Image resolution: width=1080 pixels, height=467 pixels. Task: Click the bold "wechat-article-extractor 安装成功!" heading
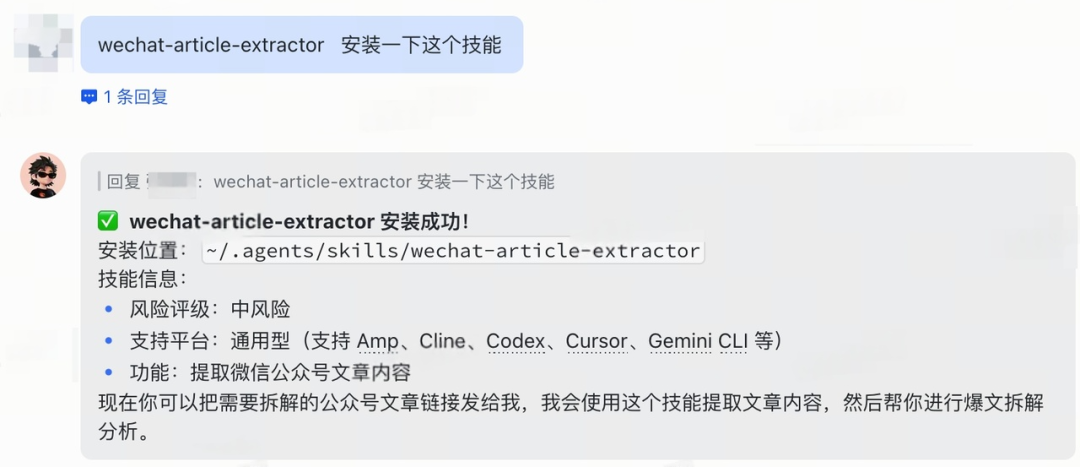299,221
